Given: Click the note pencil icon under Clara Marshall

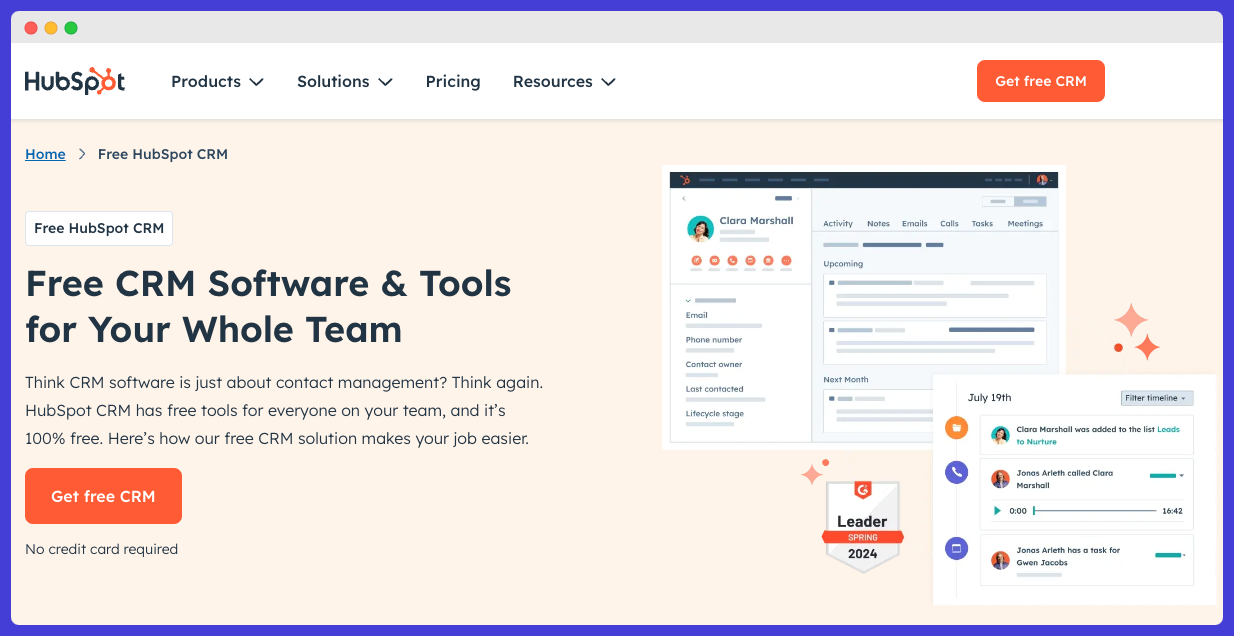Looking at the screenshot, I should [696, 261].
